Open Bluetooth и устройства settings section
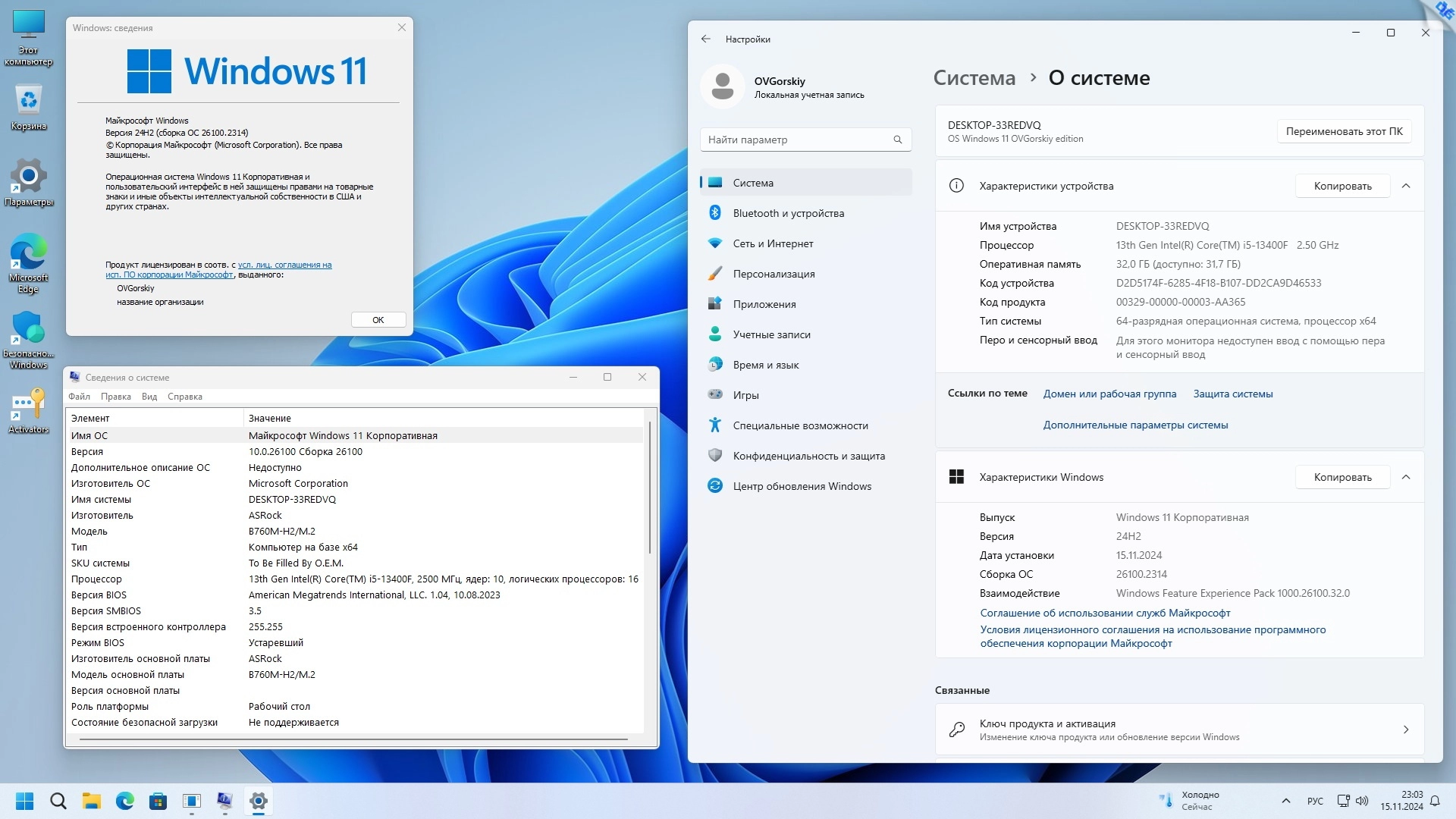This screenshot has width=1456, height=819. pos(788,213)
